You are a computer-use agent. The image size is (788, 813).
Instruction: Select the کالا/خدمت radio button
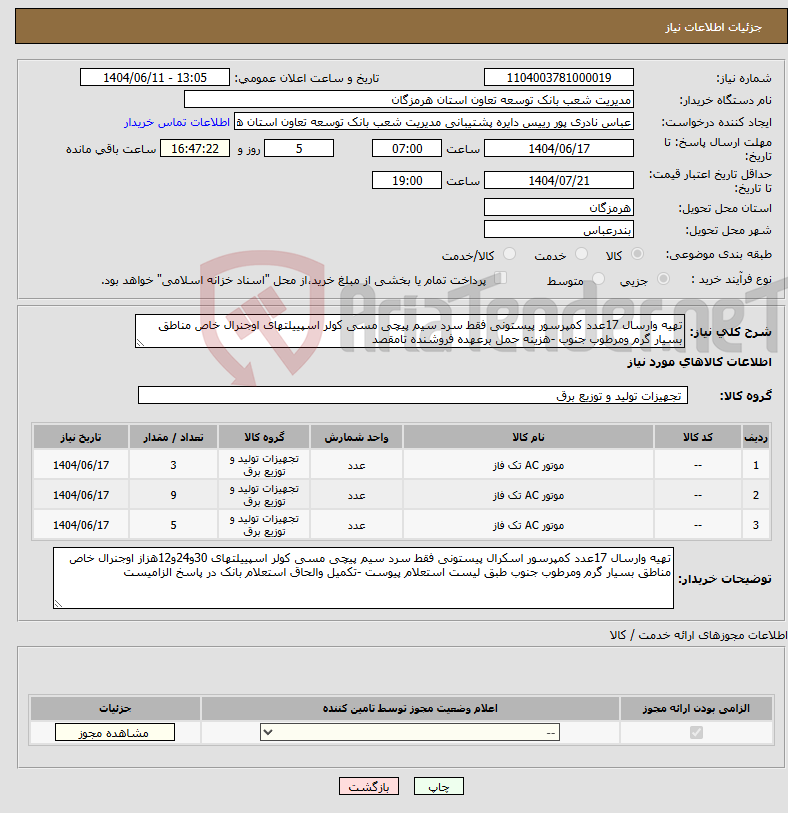point(510,254)
